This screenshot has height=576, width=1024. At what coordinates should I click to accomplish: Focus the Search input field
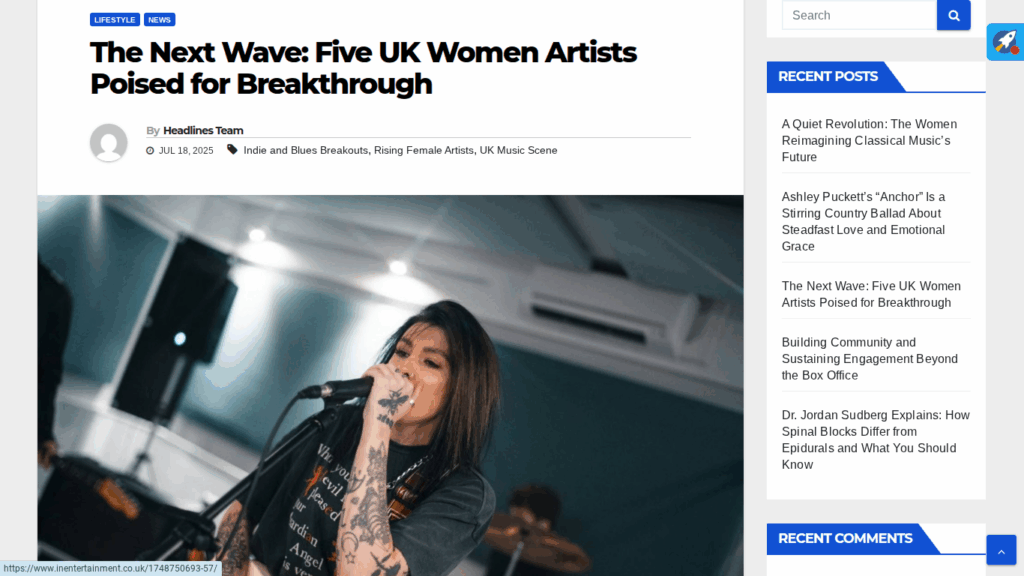click(x=859, y=15)
